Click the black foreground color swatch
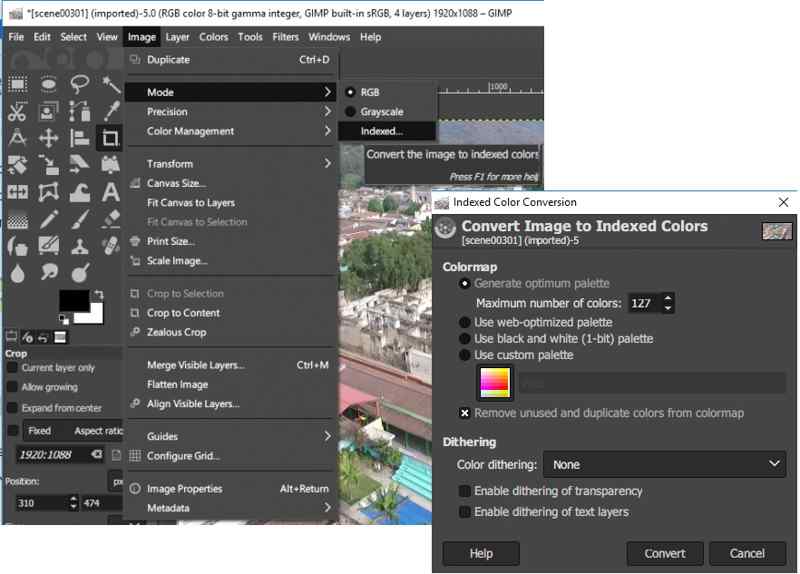Image resolution: width=800 pixels, height=574 pixels. click(x=73, y=299)
